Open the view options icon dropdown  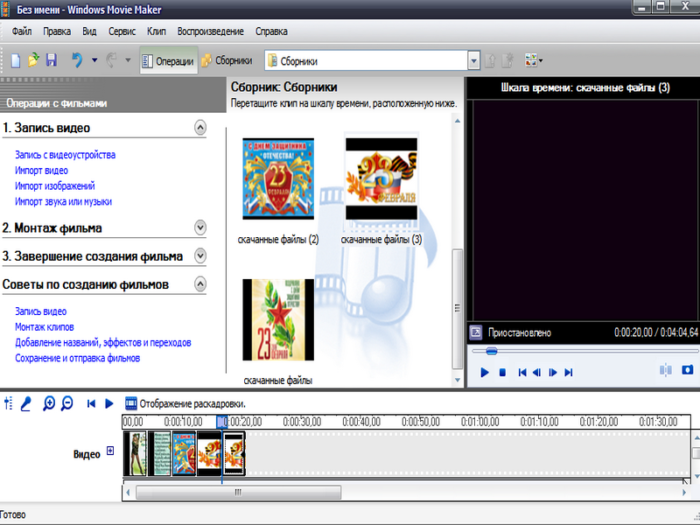pyautogui.click(x=533, y=60)
